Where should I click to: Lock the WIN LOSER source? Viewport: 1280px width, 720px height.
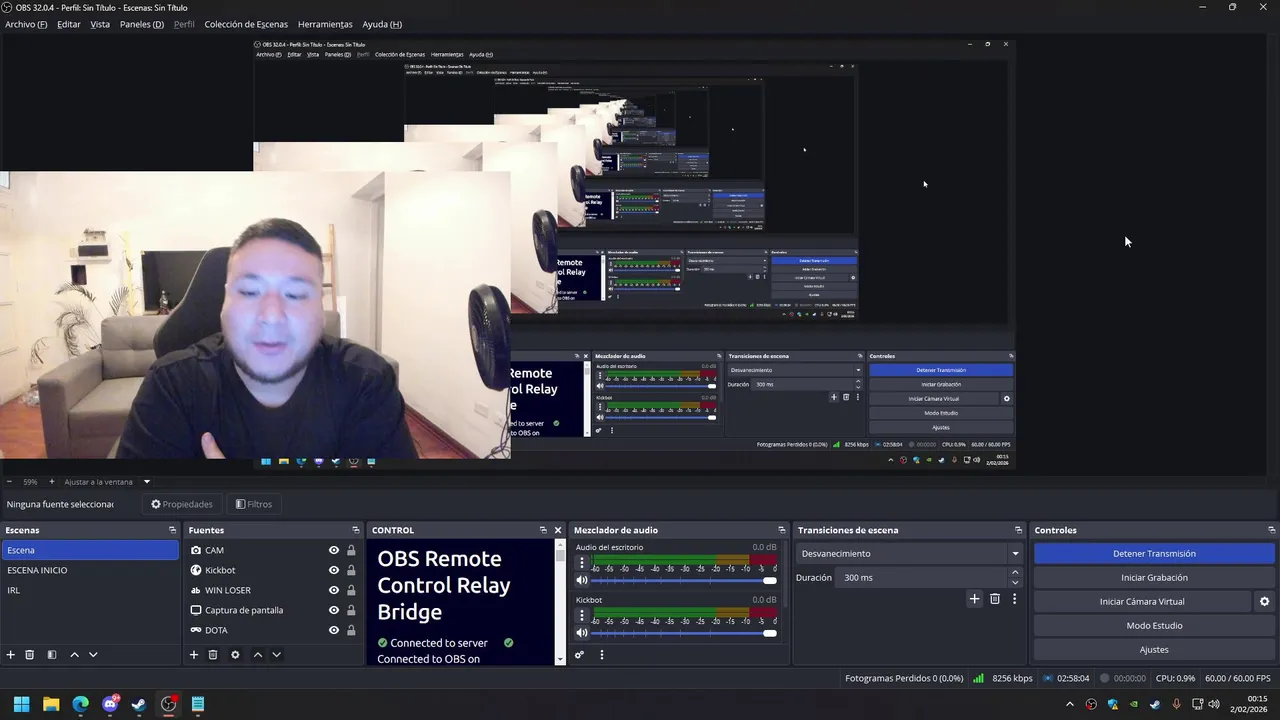point(351,590)
